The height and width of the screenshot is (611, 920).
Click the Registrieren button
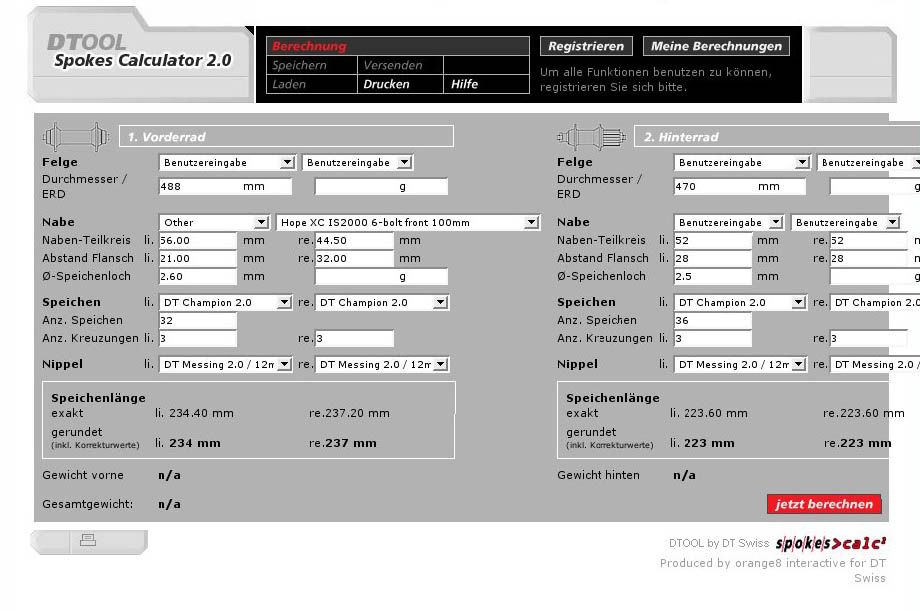pos(587,46)
